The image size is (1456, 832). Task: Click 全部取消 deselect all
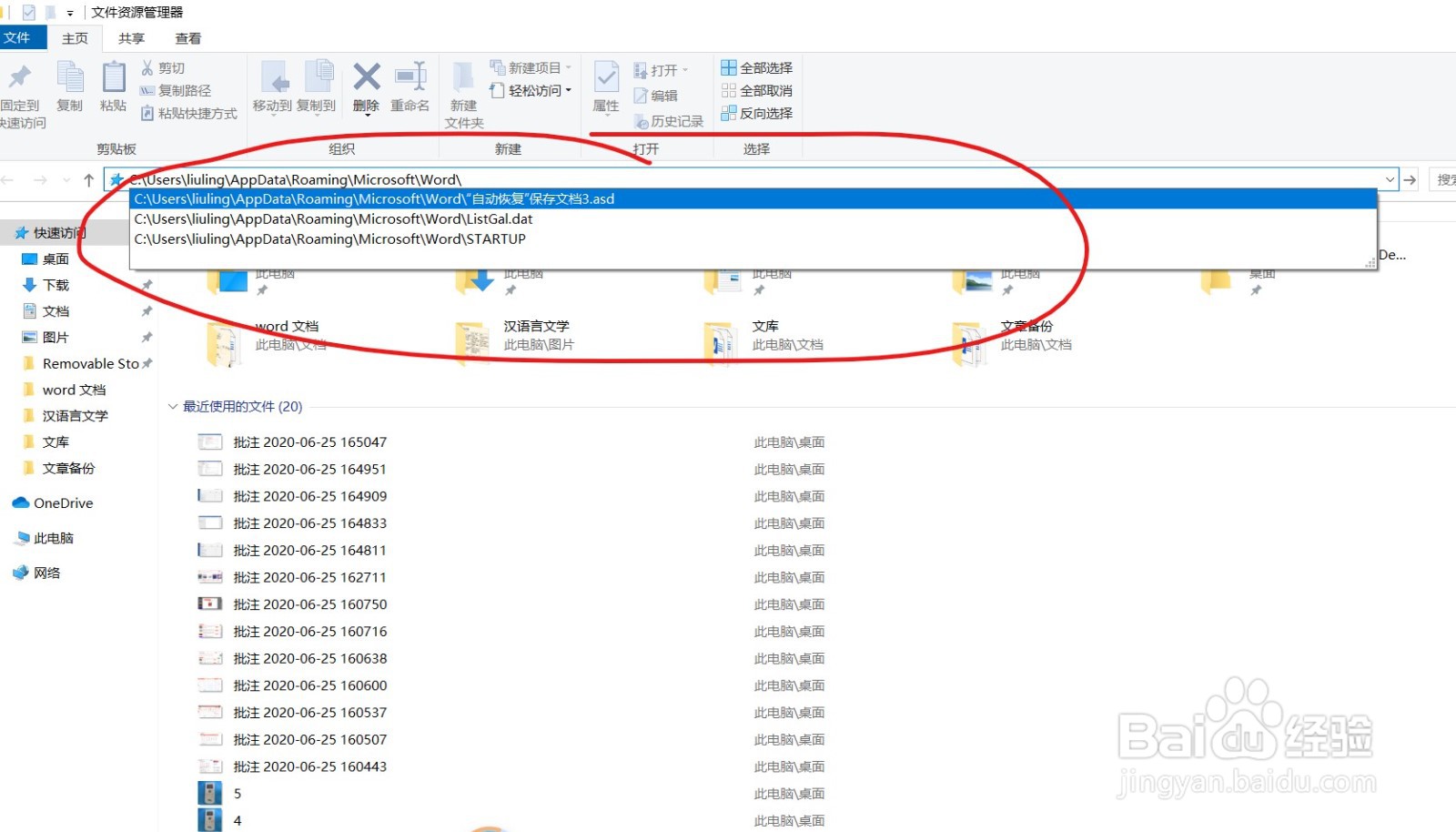[x=757, y=90]
